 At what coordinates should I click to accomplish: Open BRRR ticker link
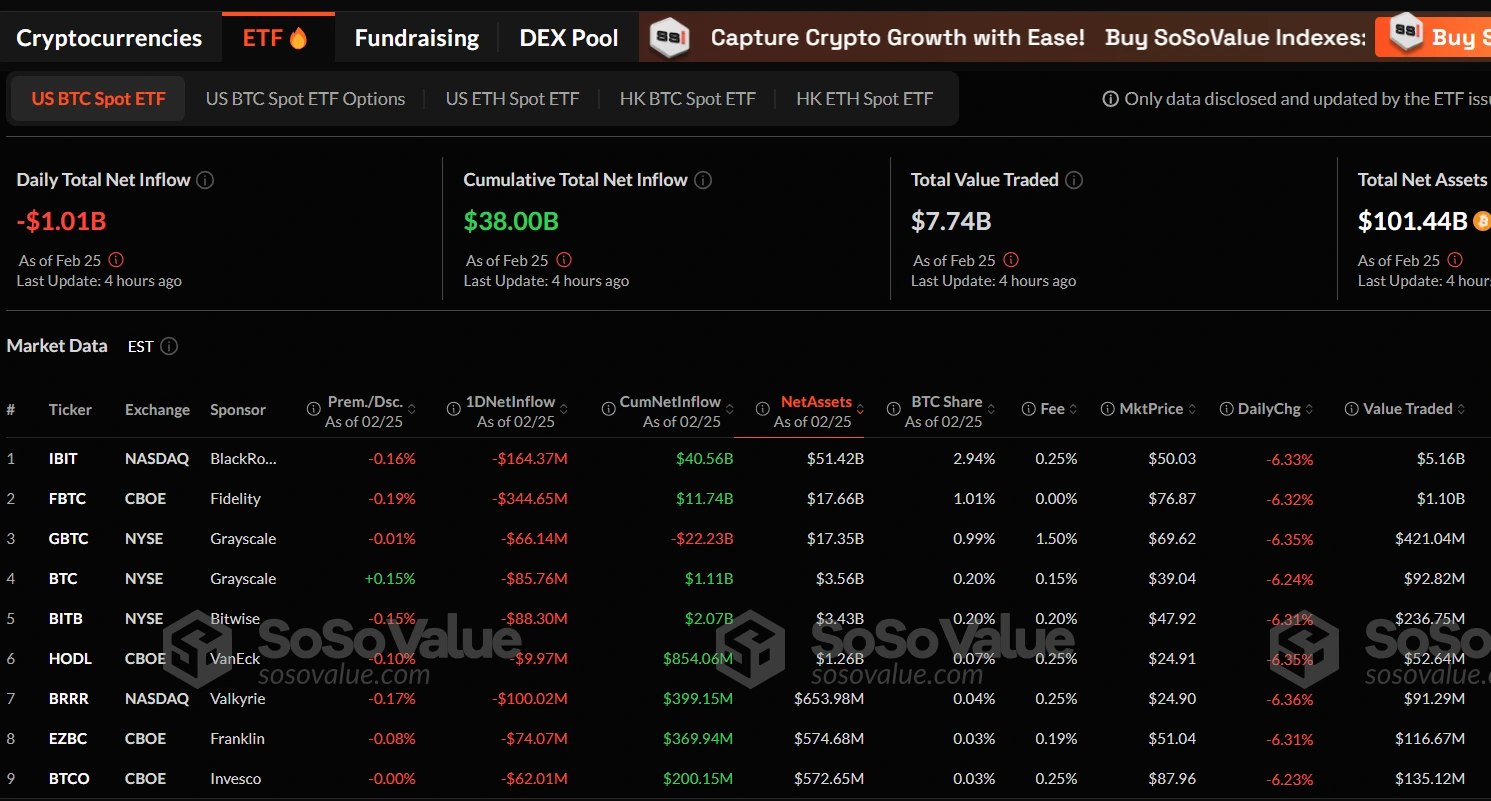click(68, 699)
